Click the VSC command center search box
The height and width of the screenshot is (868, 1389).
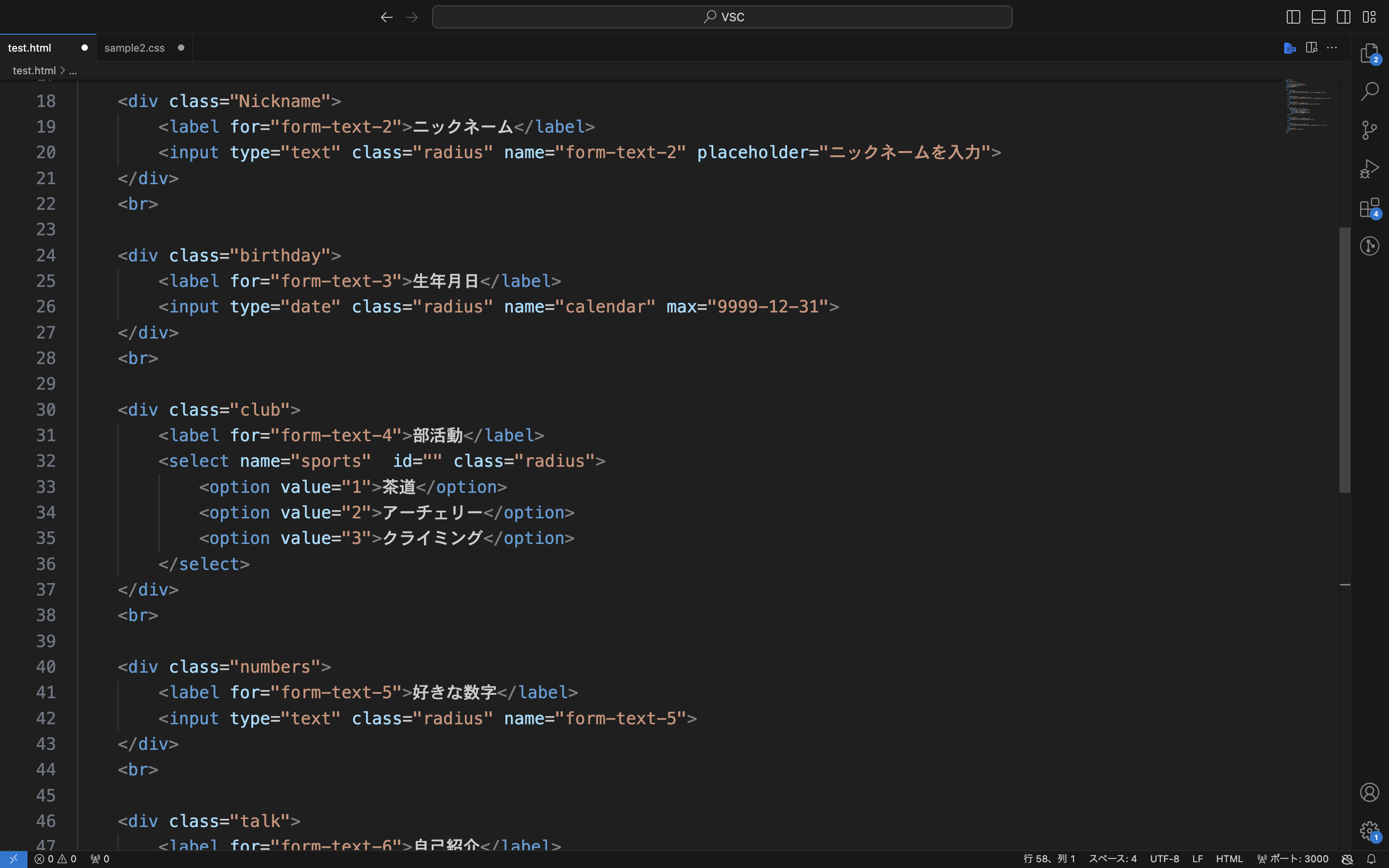tap(722, 17)
